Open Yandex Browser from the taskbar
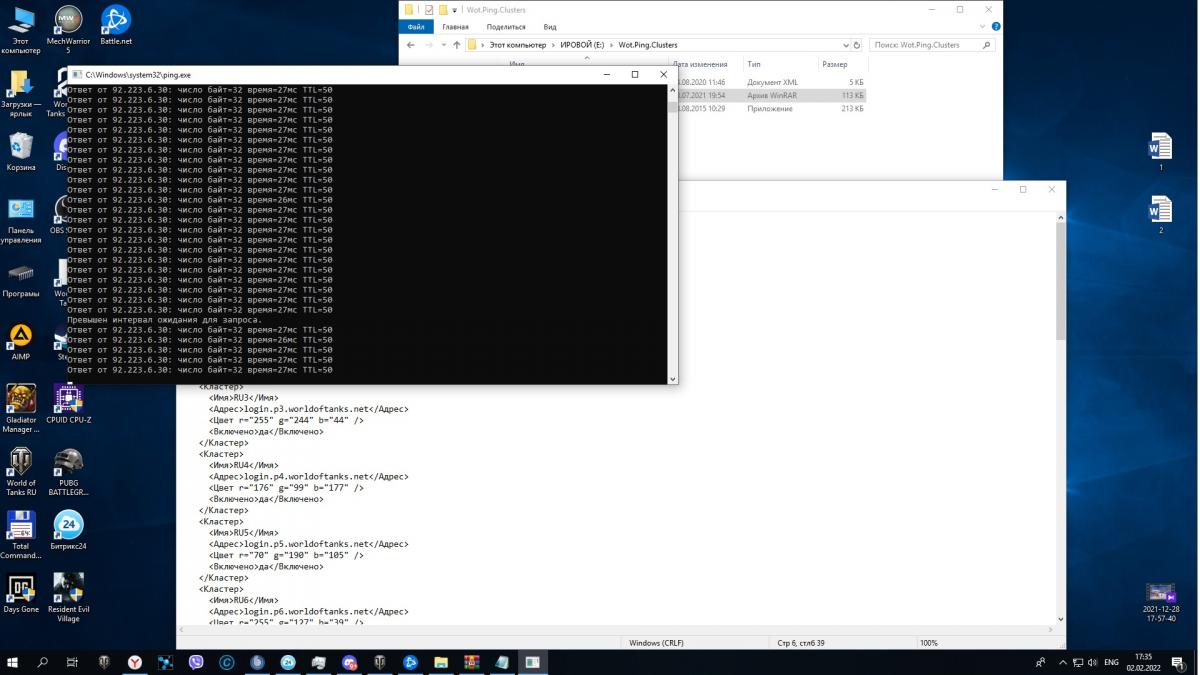Viewport: 1200px width, 675px height. (135, 662)
